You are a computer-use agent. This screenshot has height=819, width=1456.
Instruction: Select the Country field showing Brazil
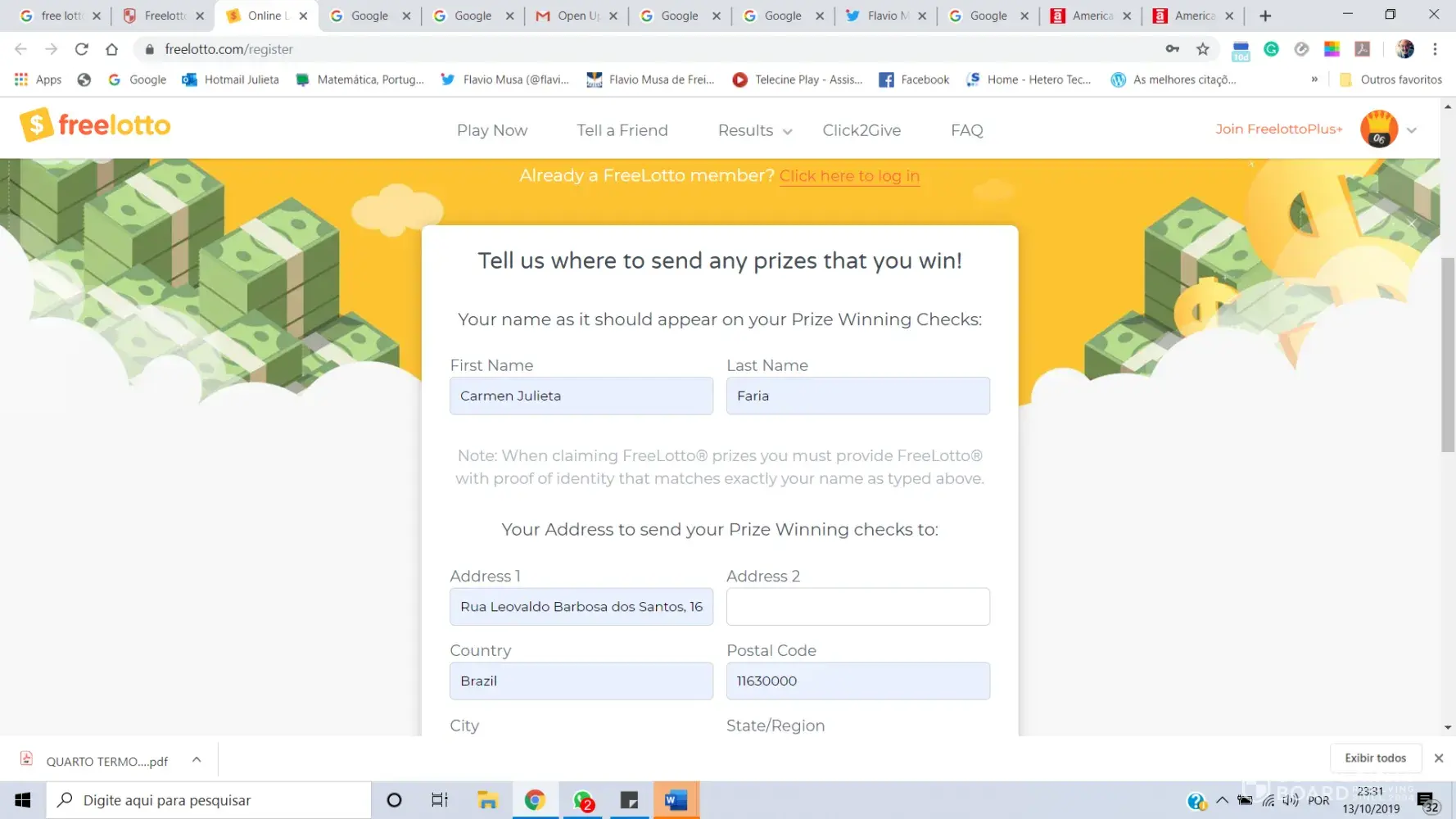pos(581,681)
